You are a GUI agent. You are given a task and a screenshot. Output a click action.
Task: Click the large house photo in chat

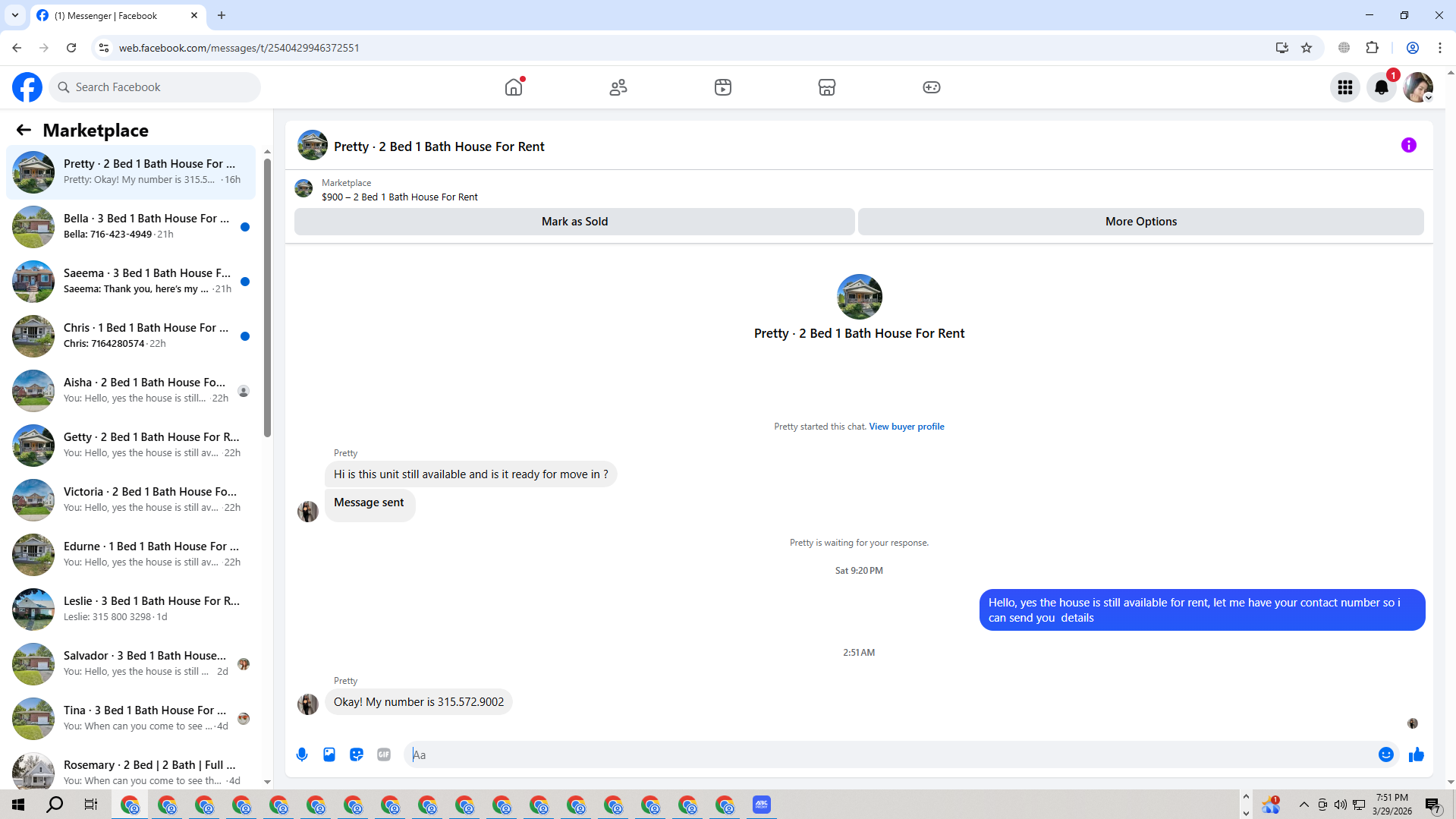[859, 297]
